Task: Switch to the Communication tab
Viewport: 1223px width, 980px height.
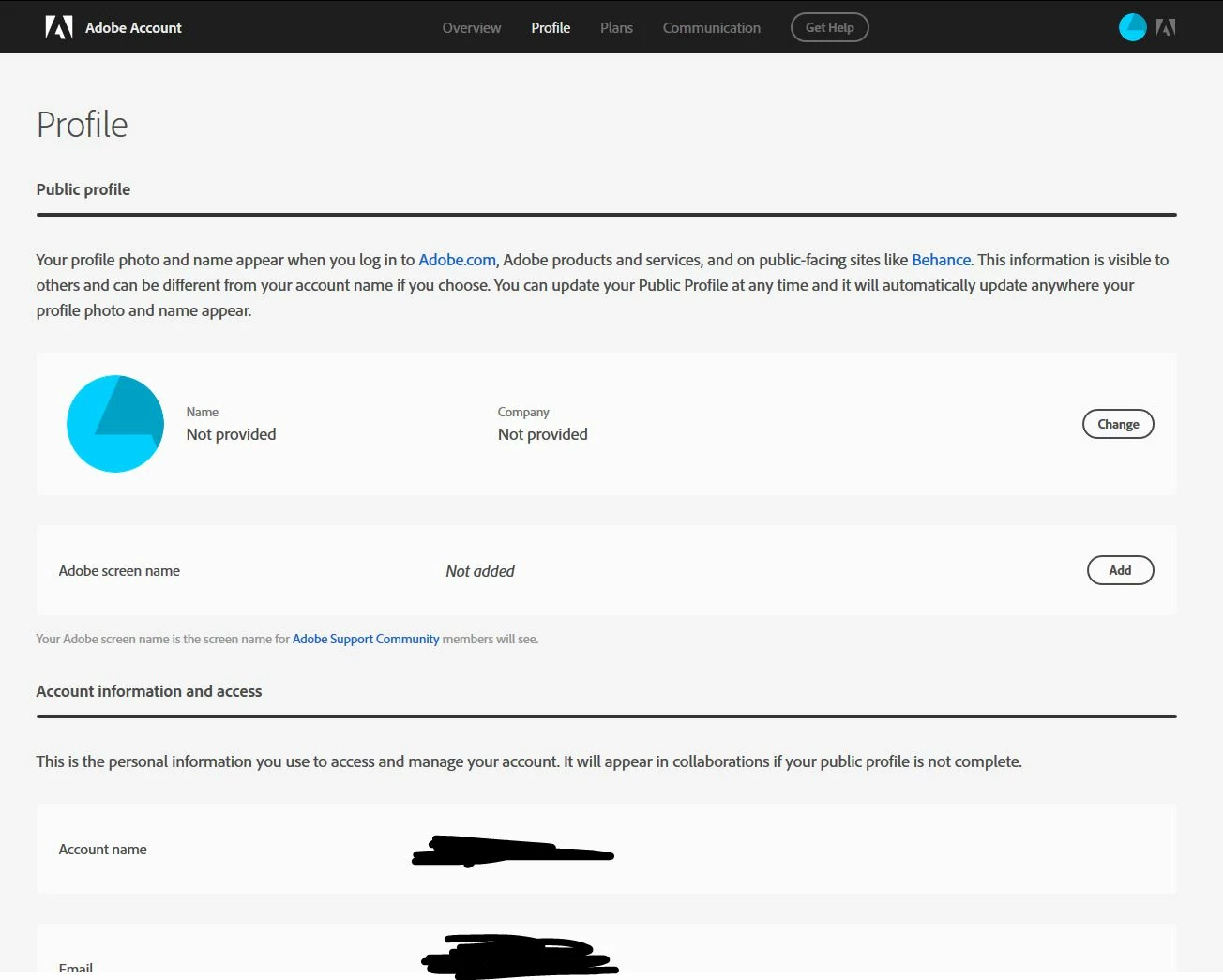Action: (712, 28)
